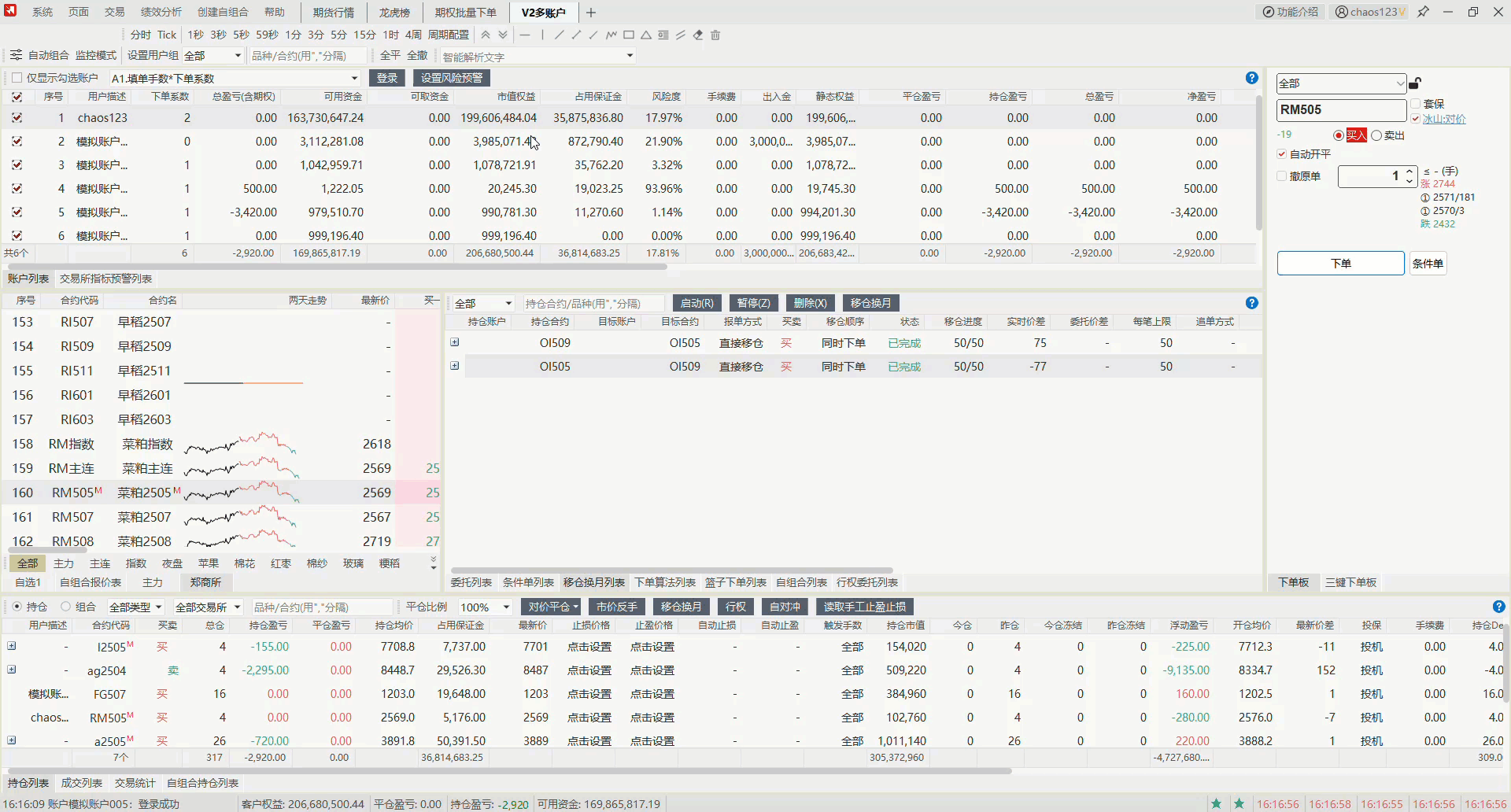Image resolution: width=1511 pixels, height=812 pixels.
Task: Click the RM505 contract input field
Action: (1340, 110)
